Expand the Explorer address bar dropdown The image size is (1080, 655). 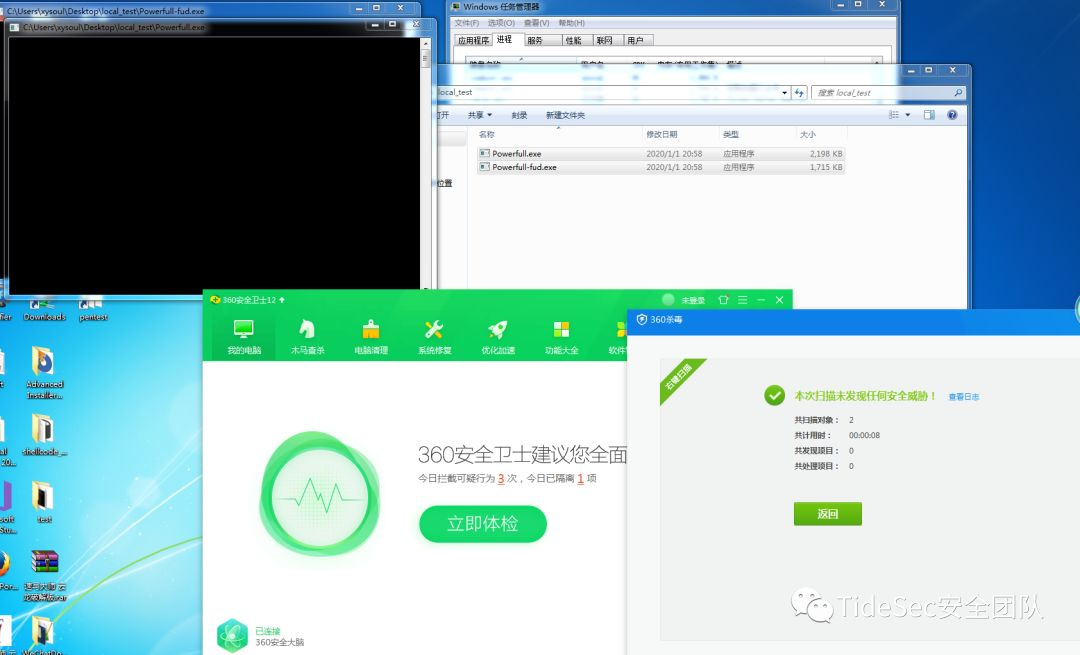coord(785,92)
